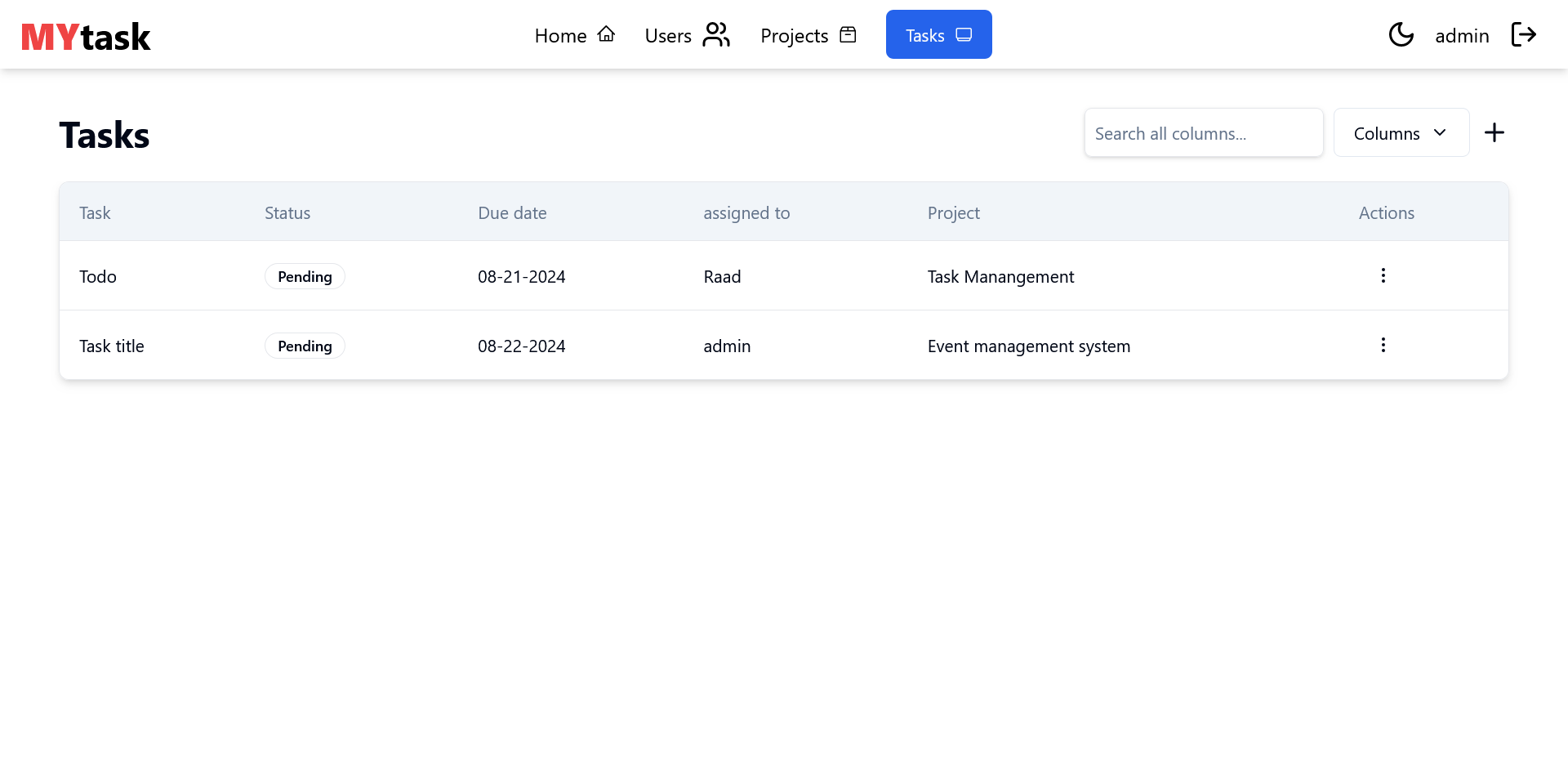Click the Status column header
1568x777 pixels.
(x=287, y=213)
